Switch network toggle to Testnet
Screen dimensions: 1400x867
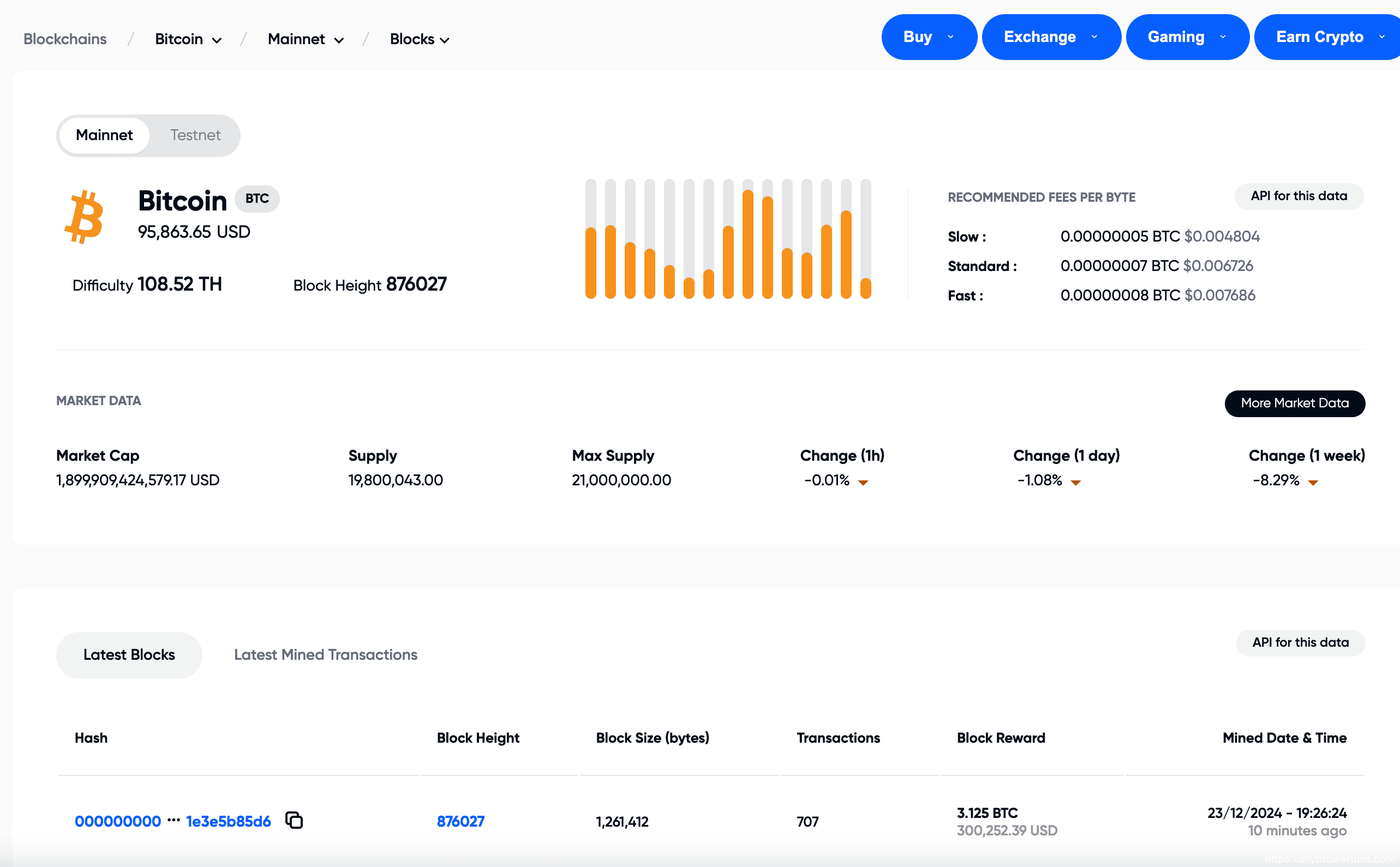point(195,135)
